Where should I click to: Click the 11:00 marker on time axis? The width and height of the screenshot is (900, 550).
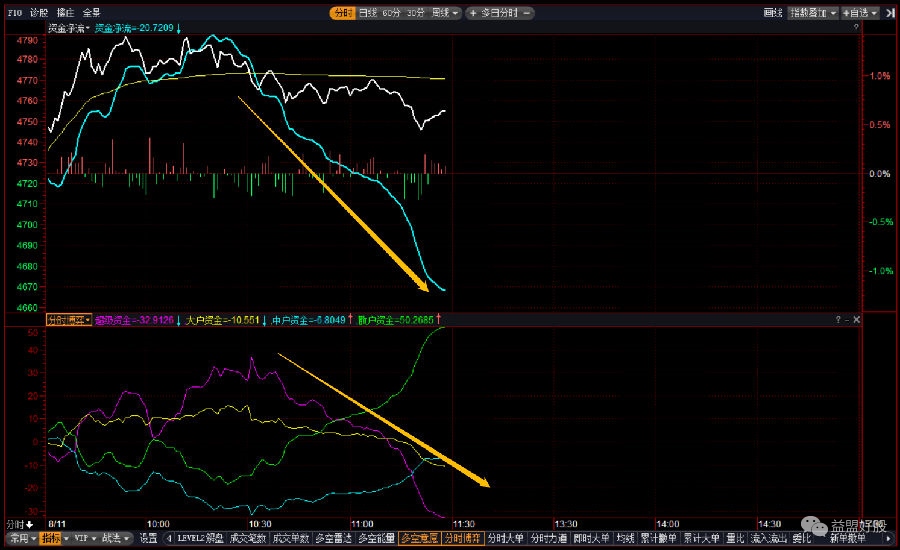pyautogui.click(x=362, y=523)
